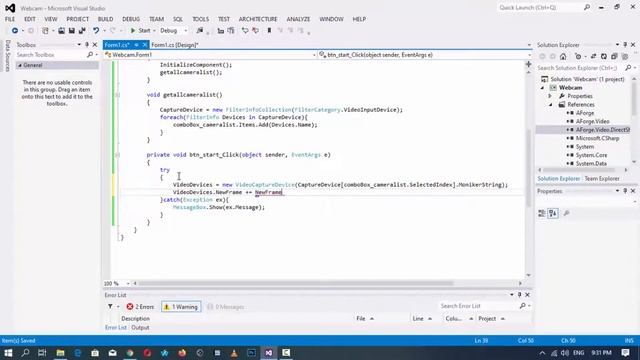This screenshot has height=360, width=640.
Task: Collapse the General group in Toolbox
Action: 20,65
